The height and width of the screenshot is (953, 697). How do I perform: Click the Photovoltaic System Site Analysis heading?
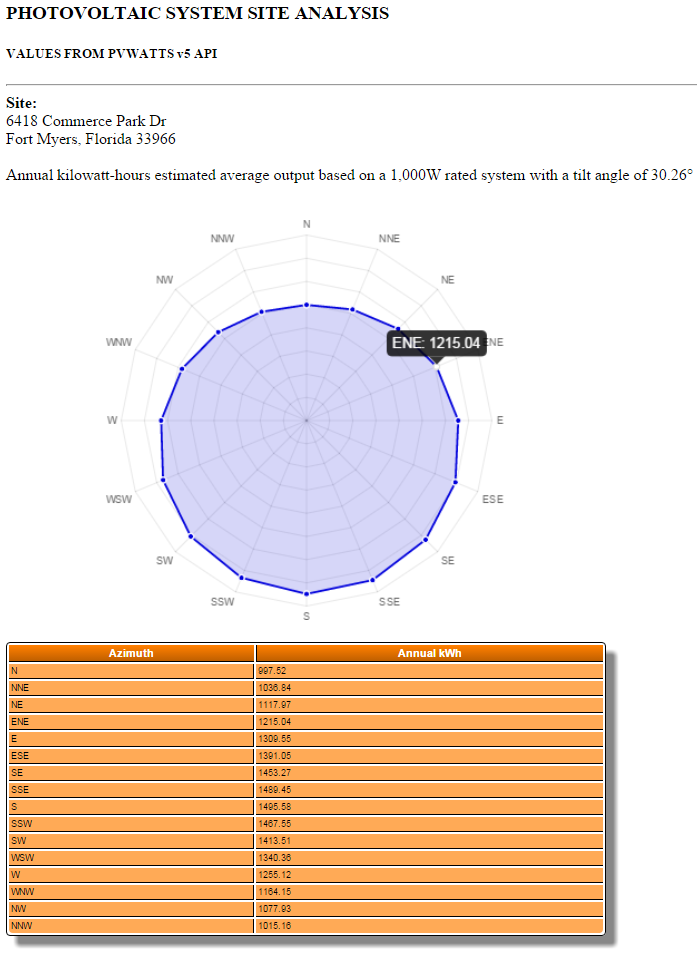tap(198, 14)
